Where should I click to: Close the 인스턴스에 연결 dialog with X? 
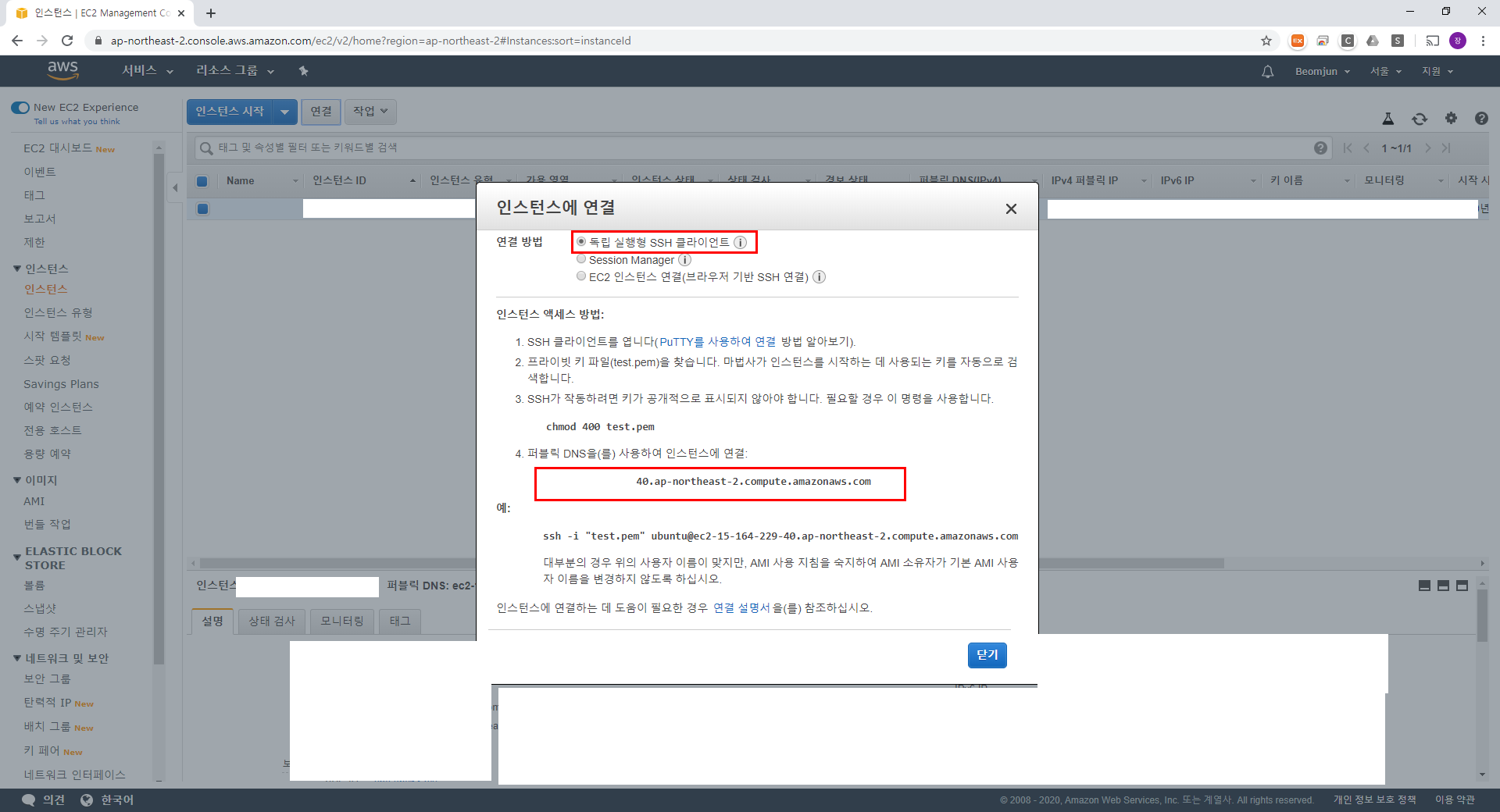[x=1011, y=208]
